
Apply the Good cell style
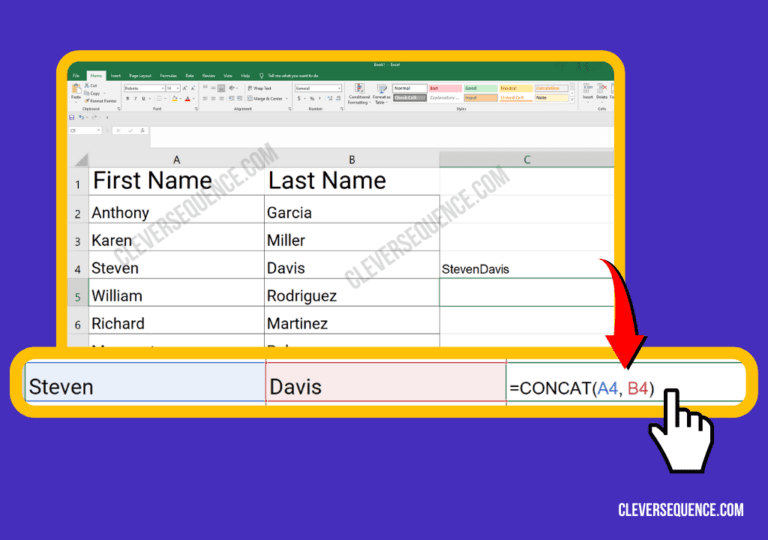[x=480, y=88]
